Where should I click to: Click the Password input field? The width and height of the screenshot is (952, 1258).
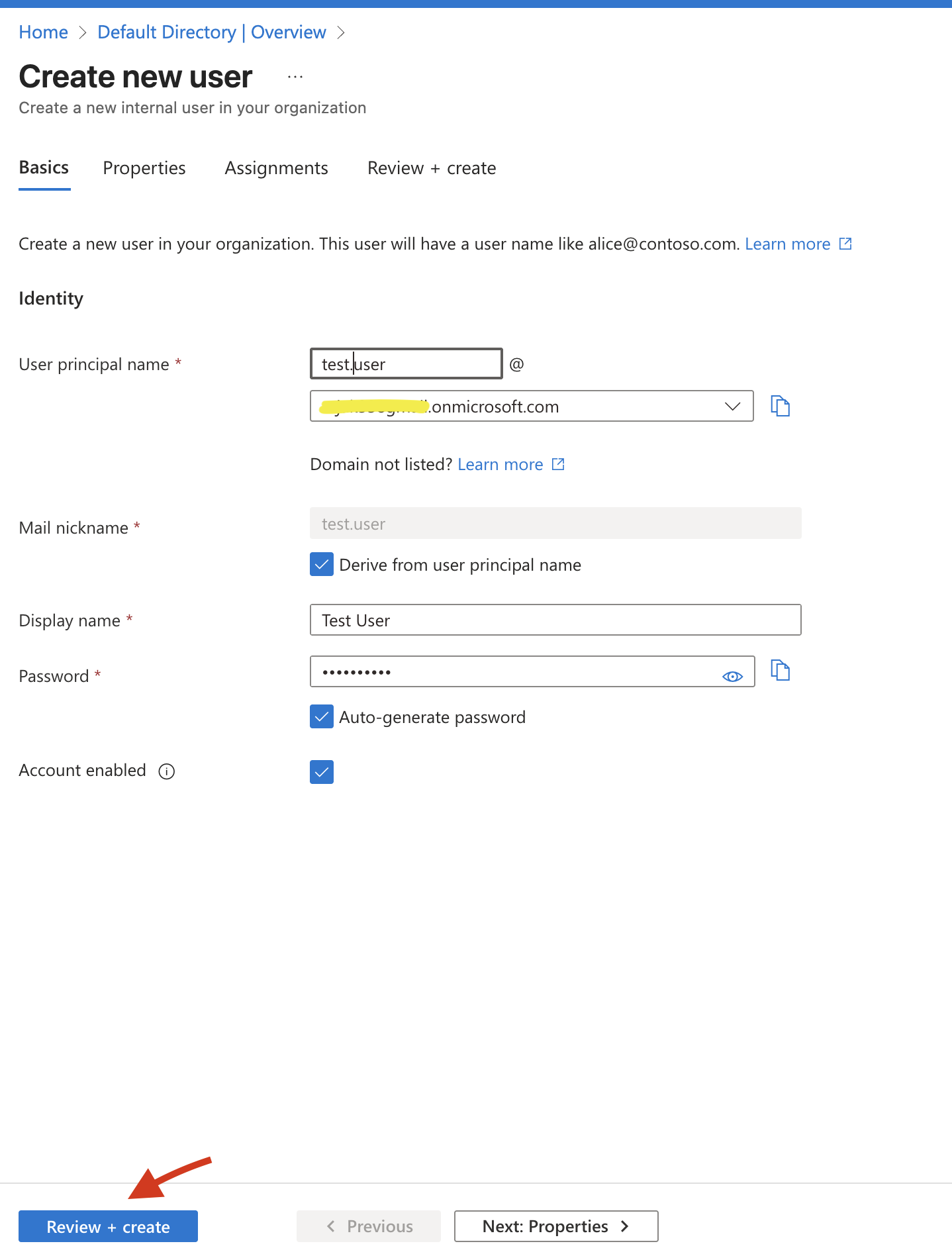click(532, 671)
